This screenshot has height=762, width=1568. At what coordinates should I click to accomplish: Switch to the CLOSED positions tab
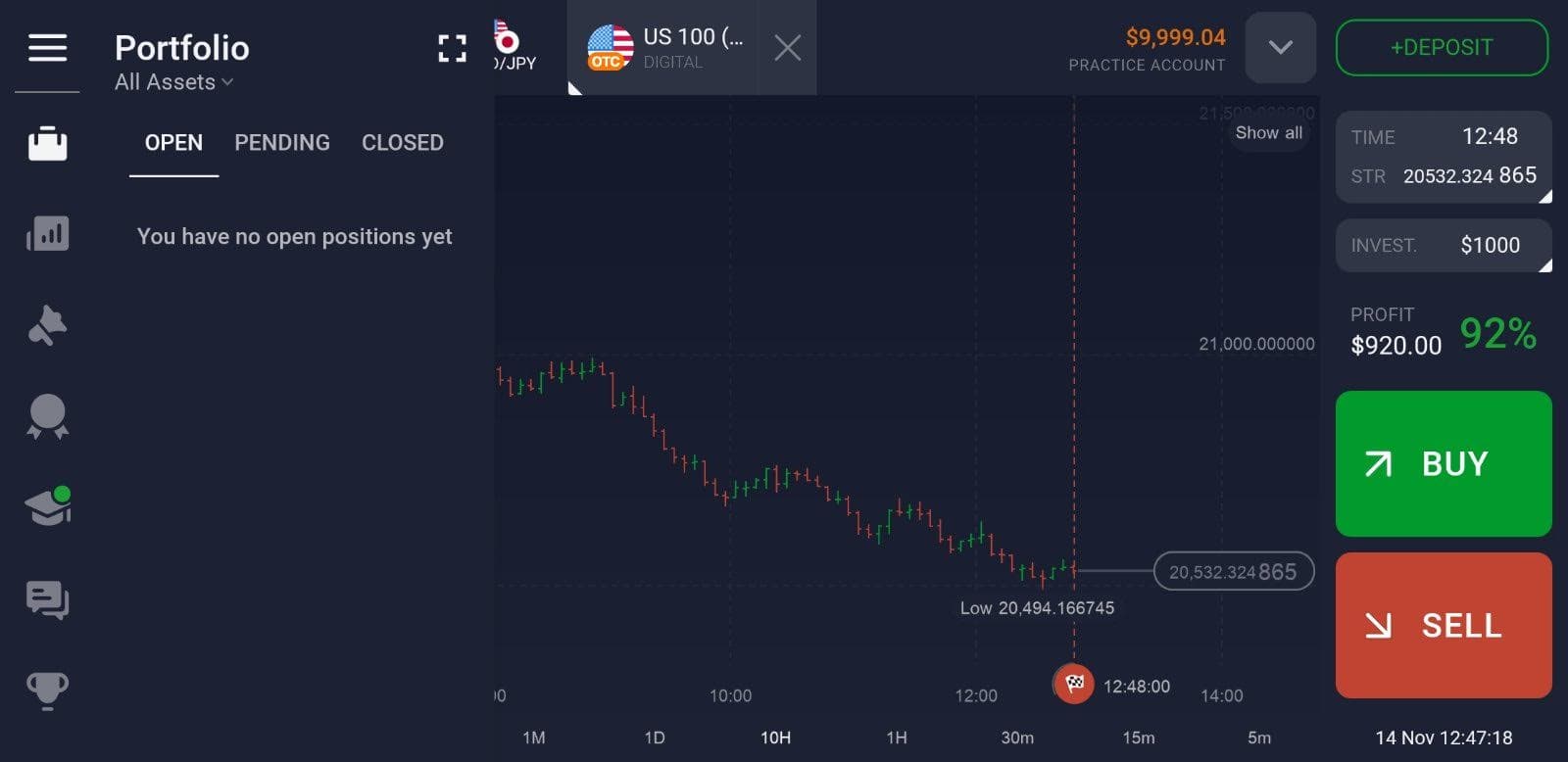402,143
